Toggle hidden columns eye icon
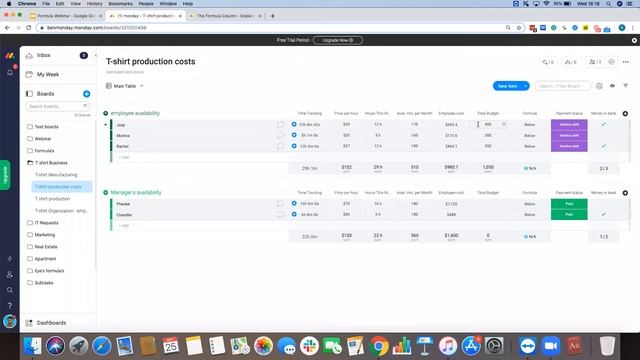 click(x=612, y=86)
